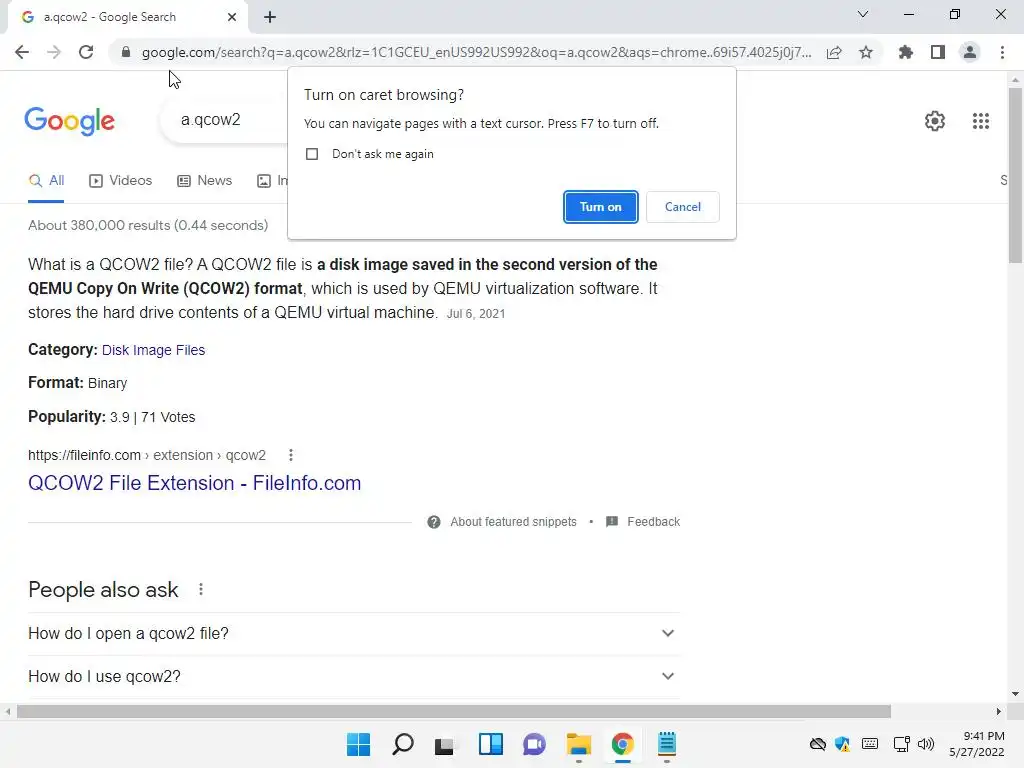Open the volume control in tray
1024x768 pixels.
coord(926,744)
